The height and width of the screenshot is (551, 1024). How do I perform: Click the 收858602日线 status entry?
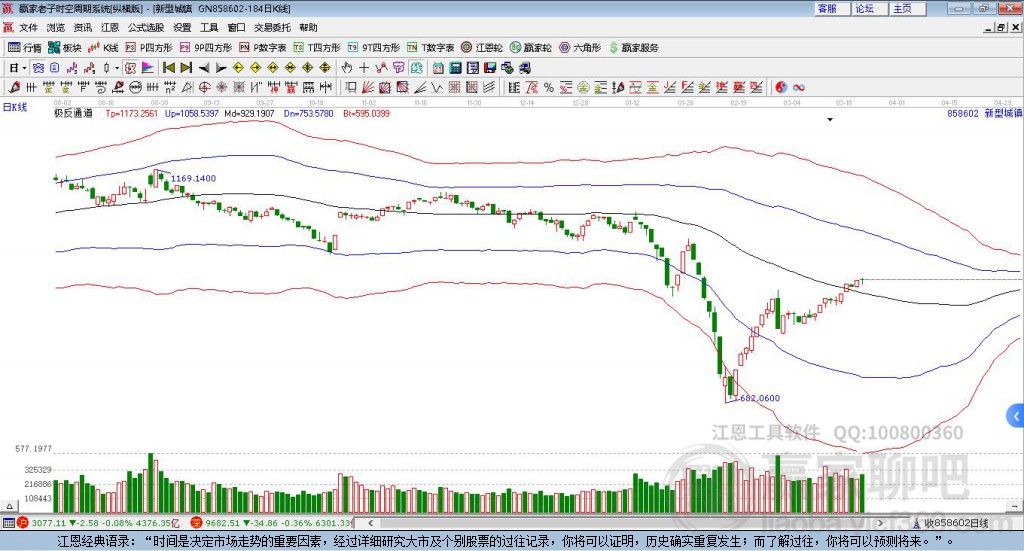pyautogui.click(x=955, y=523)
